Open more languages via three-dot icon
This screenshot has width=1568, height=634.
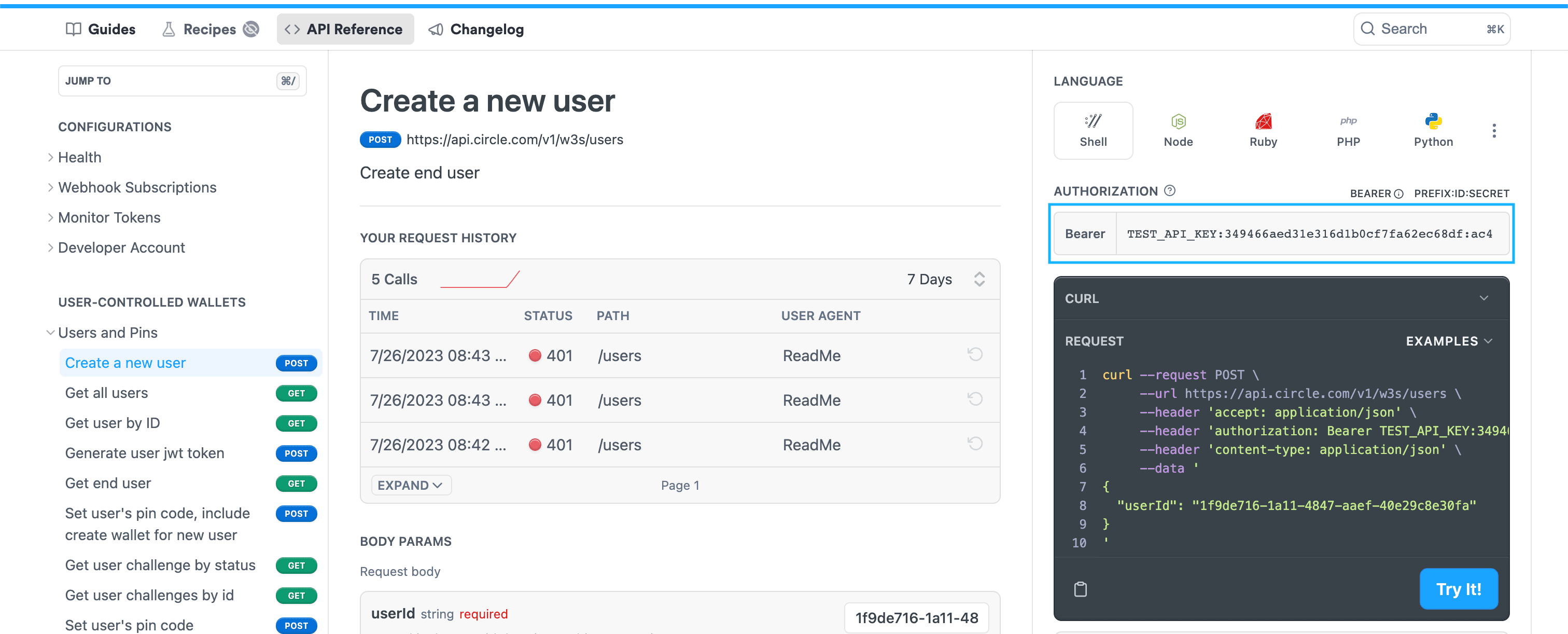point(1493,130)
